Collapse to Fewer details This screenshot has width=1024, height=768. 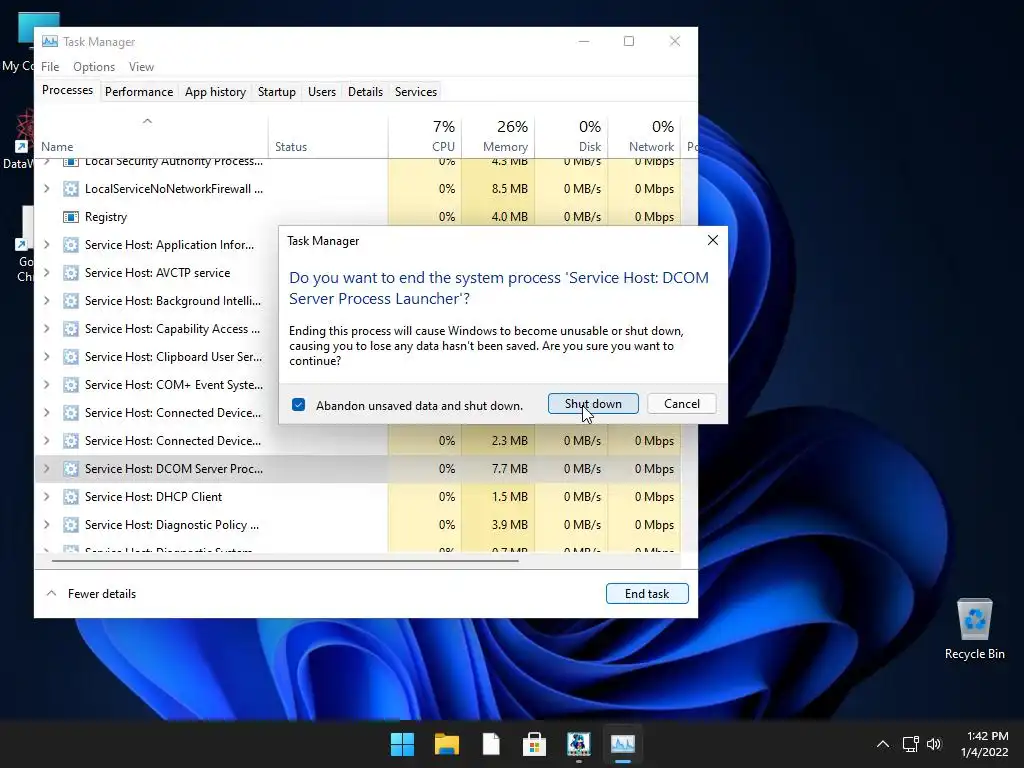[91, 594]
